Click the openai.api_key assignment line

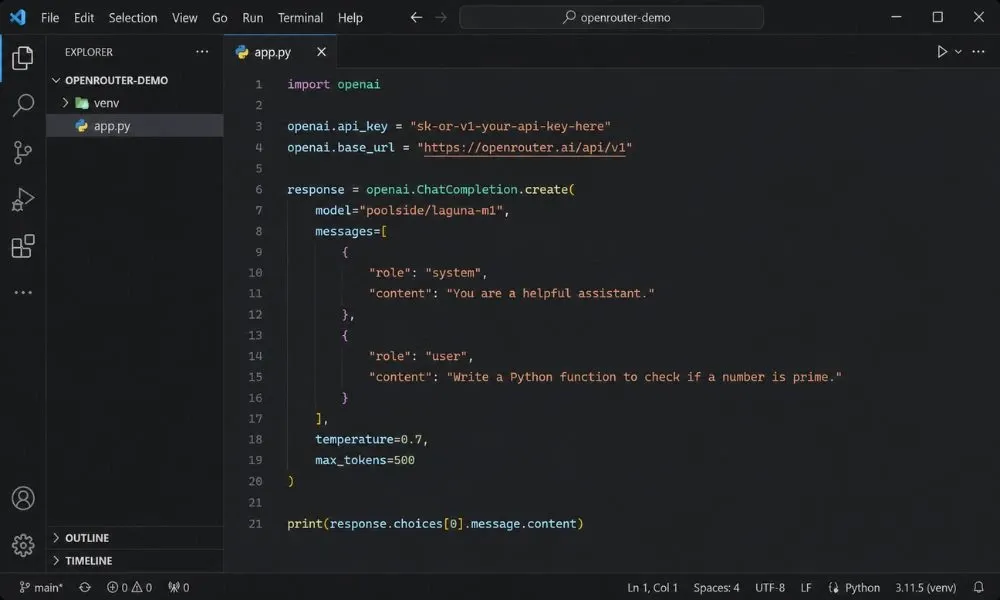pos(449,126)
